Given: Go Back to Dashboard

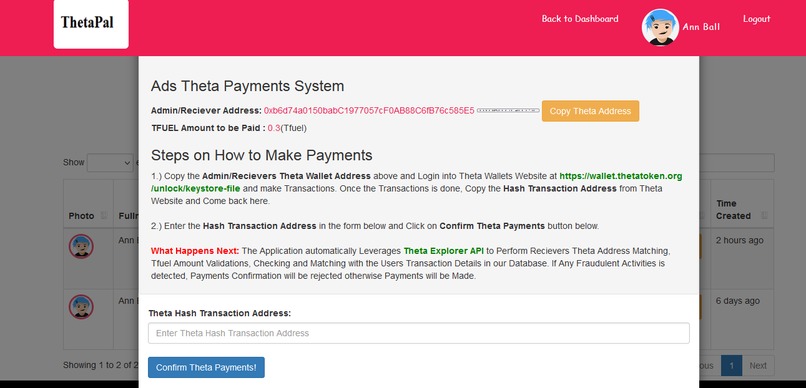Looking at the screenshot, I should 580,19.
